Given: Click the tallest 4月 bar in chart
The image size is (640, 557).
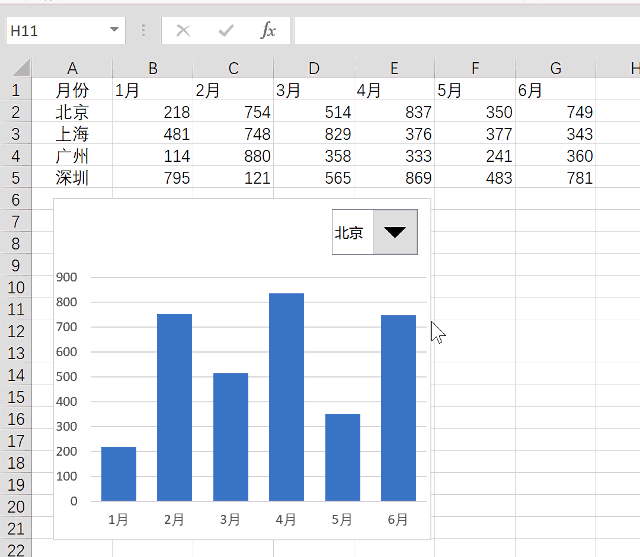Looking at the screenshot, I should point(286,397).
